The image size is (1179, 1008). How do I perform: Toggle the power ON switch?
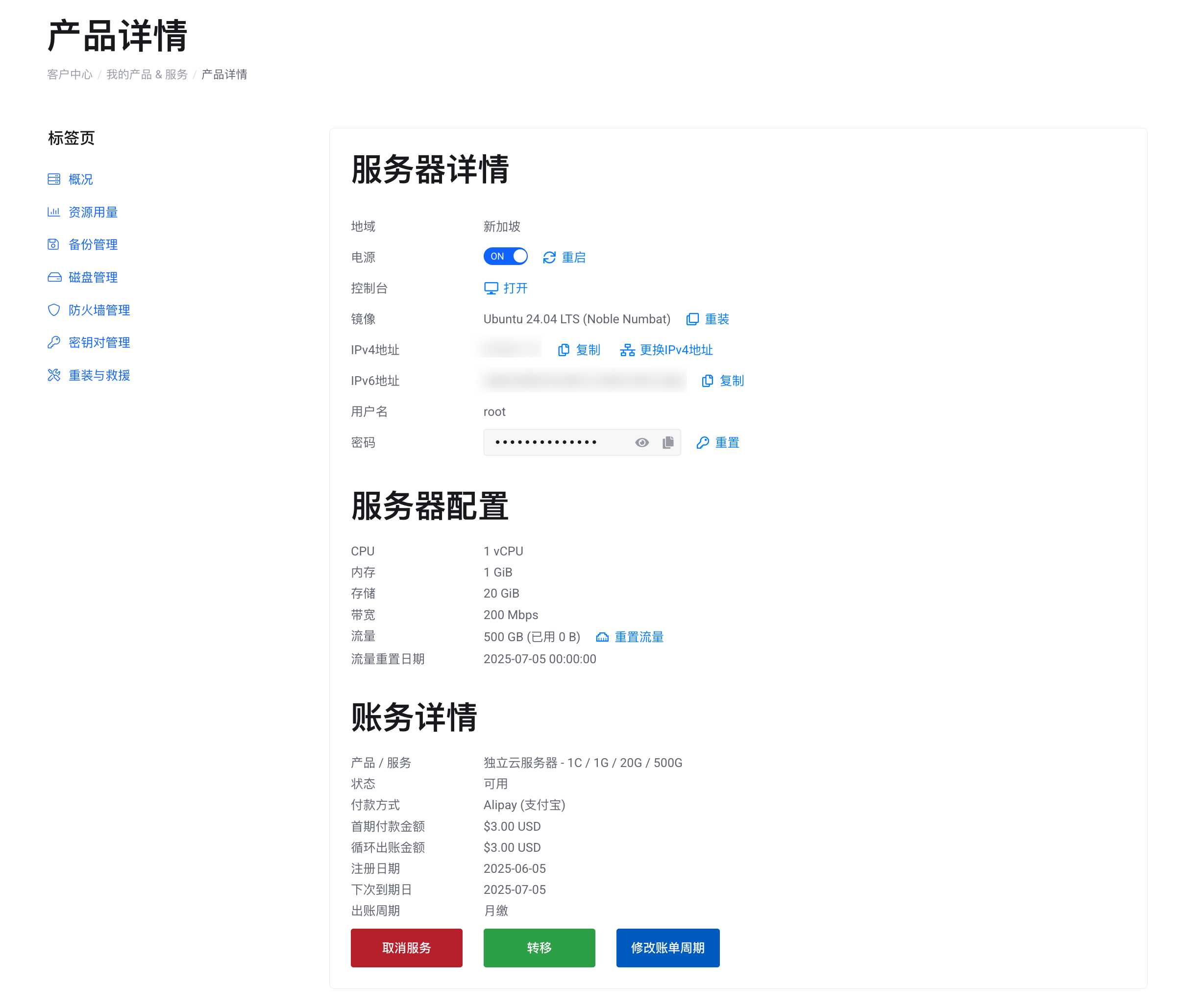505,257
